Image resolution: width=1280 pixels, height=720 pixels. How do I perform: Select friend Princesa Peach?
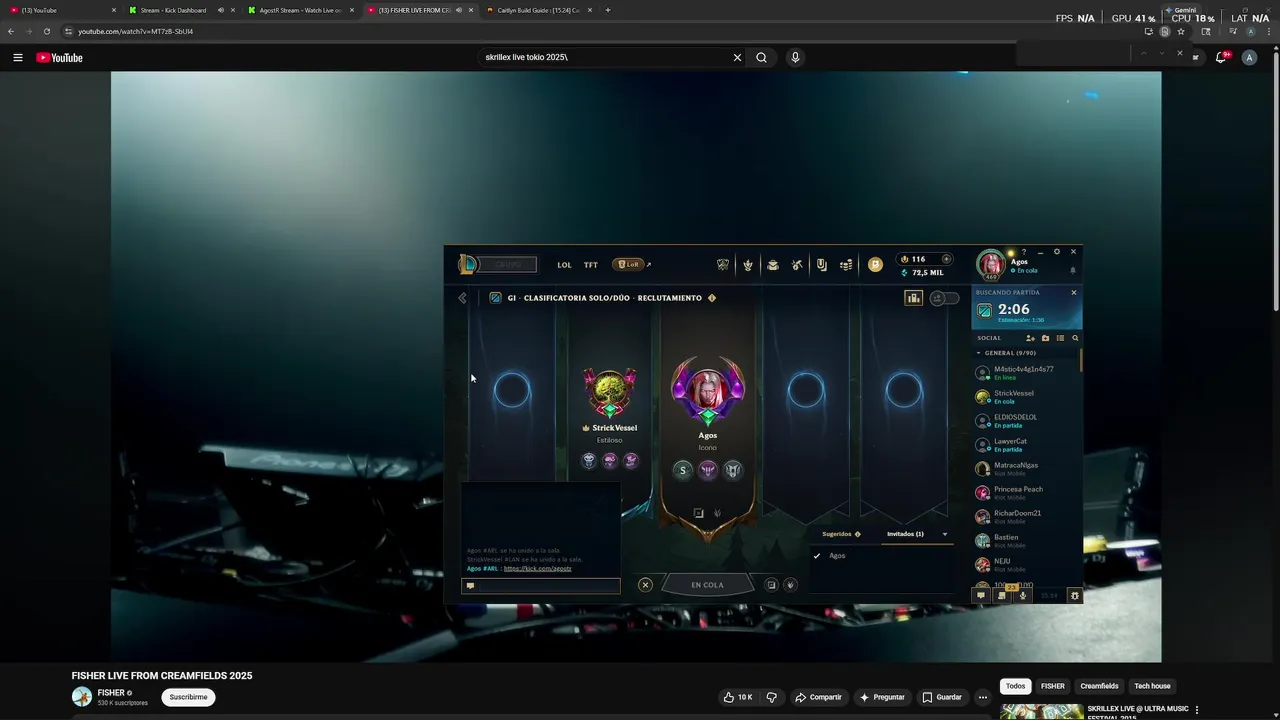[x=1026, y=492]
